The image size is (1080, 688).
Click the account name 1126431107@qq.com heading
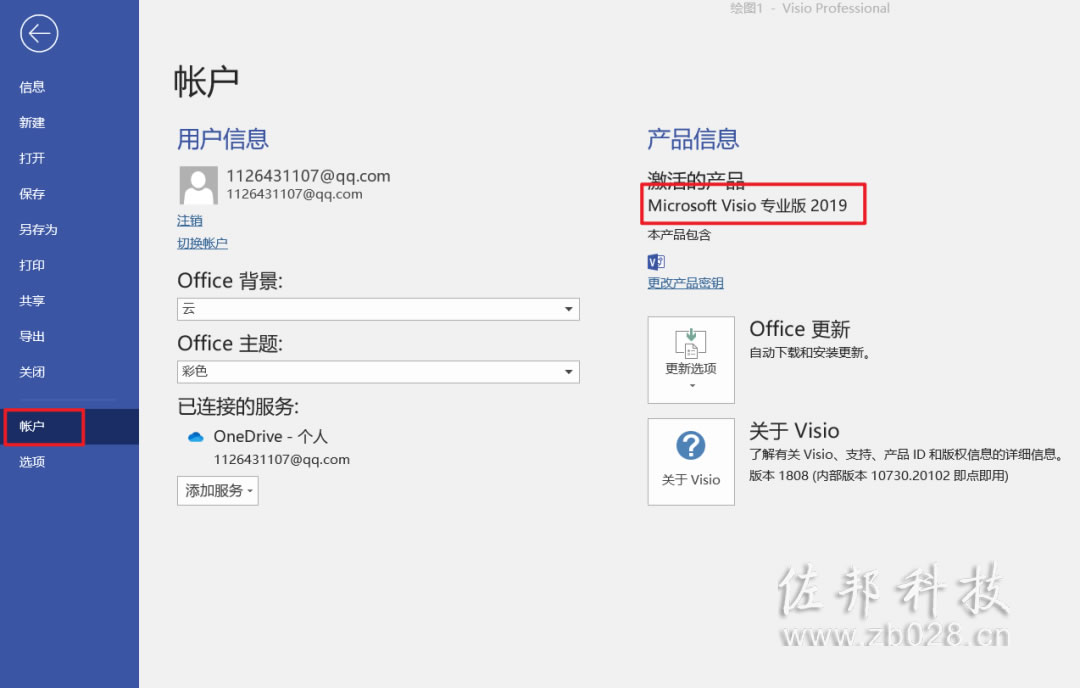pyautogui.click(x=308, y=176)
